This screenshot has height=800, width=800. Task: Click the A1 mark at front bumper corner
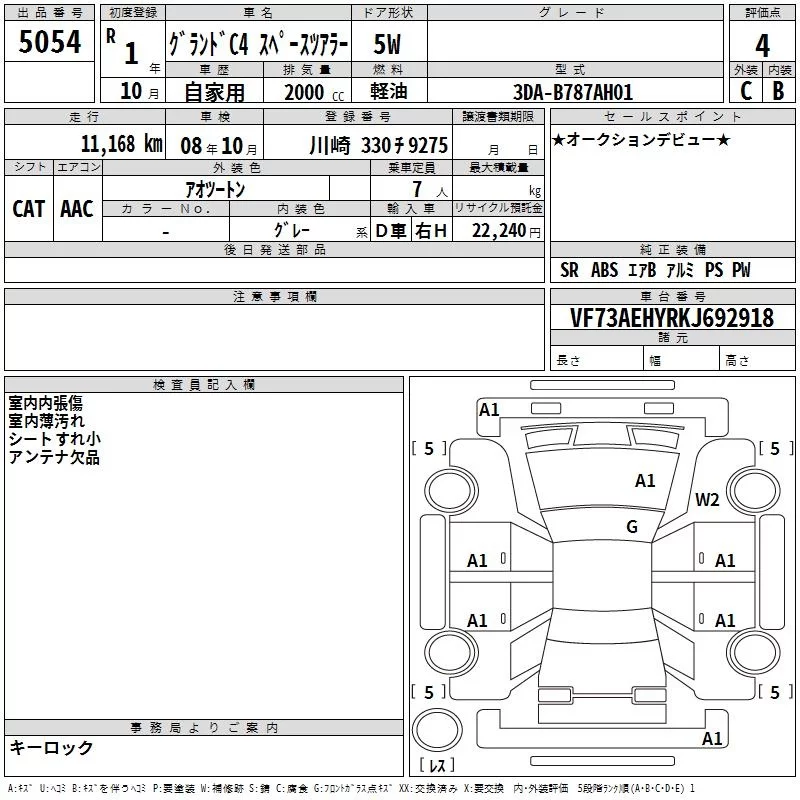point(489,410)
